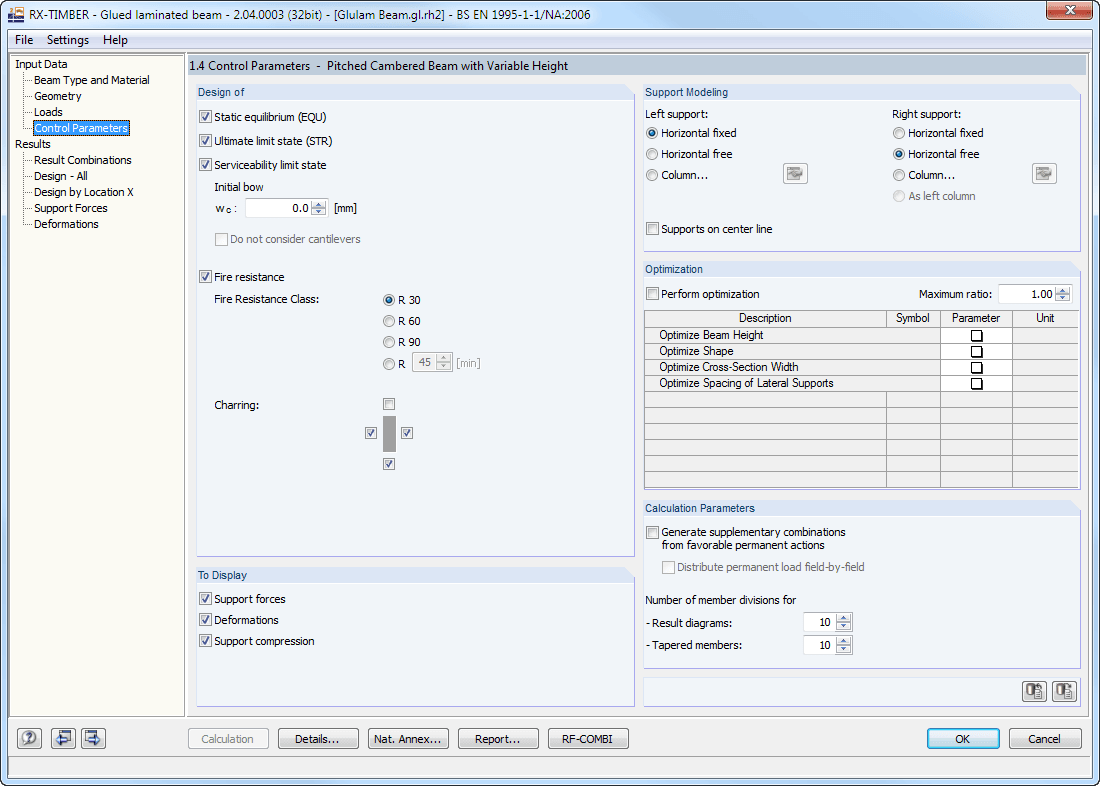Screen dimensions: 1100x786
Task: Click the save-as-default icon near Calculation Parameters
Action: pyautogui.click(x=1064, y=691)
